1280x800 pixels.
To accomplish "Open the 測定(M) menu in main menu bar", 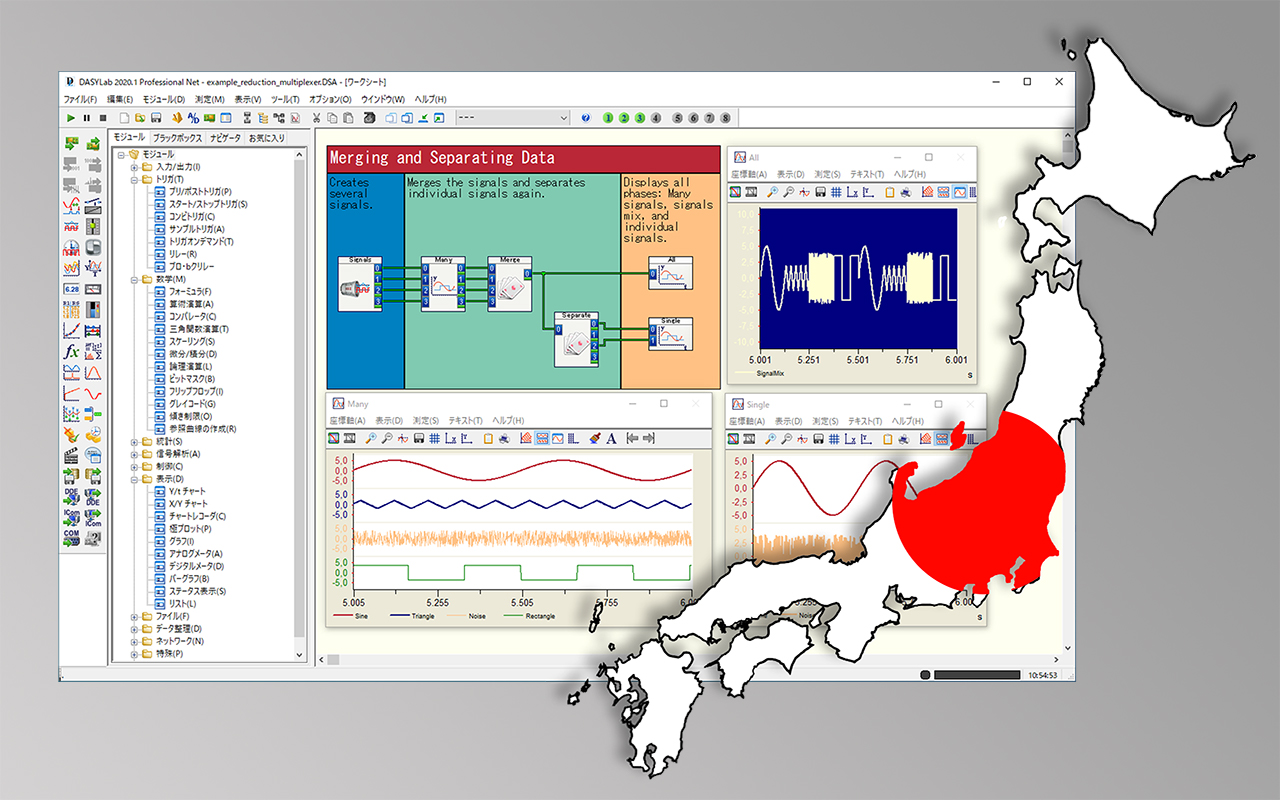I will coord(210,99).
